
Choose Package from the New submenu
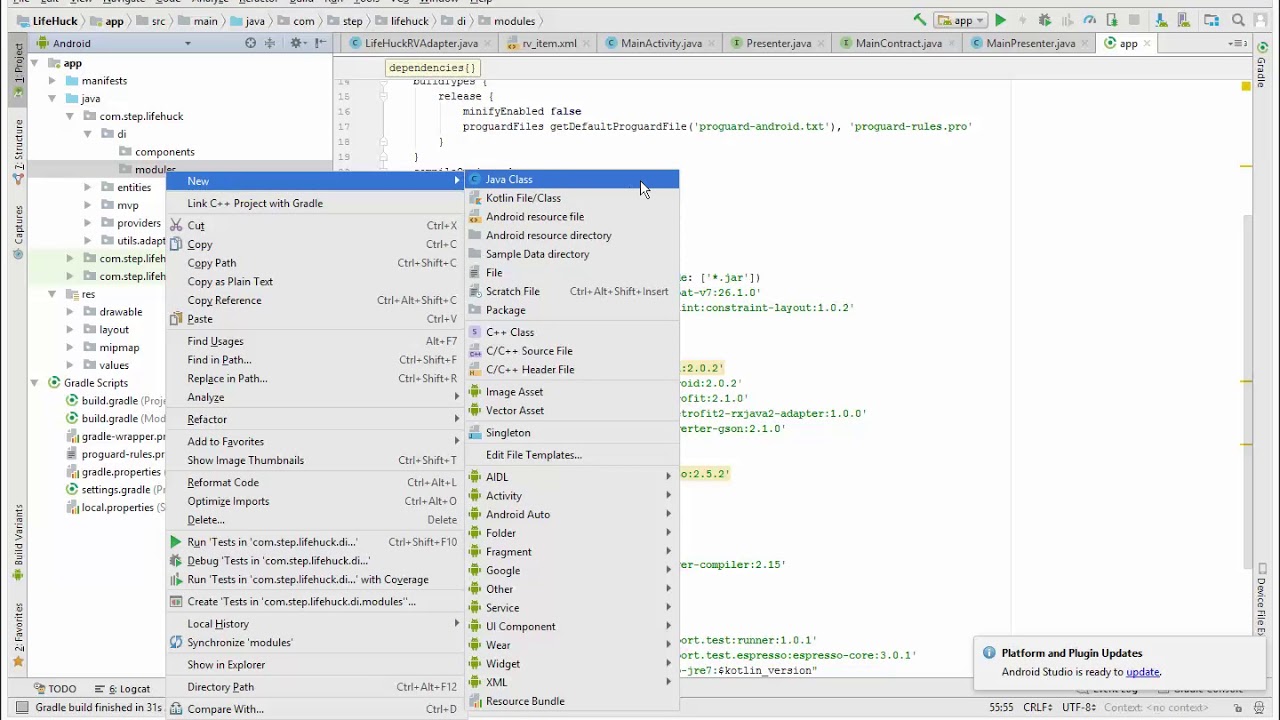(x=572, y=310)
